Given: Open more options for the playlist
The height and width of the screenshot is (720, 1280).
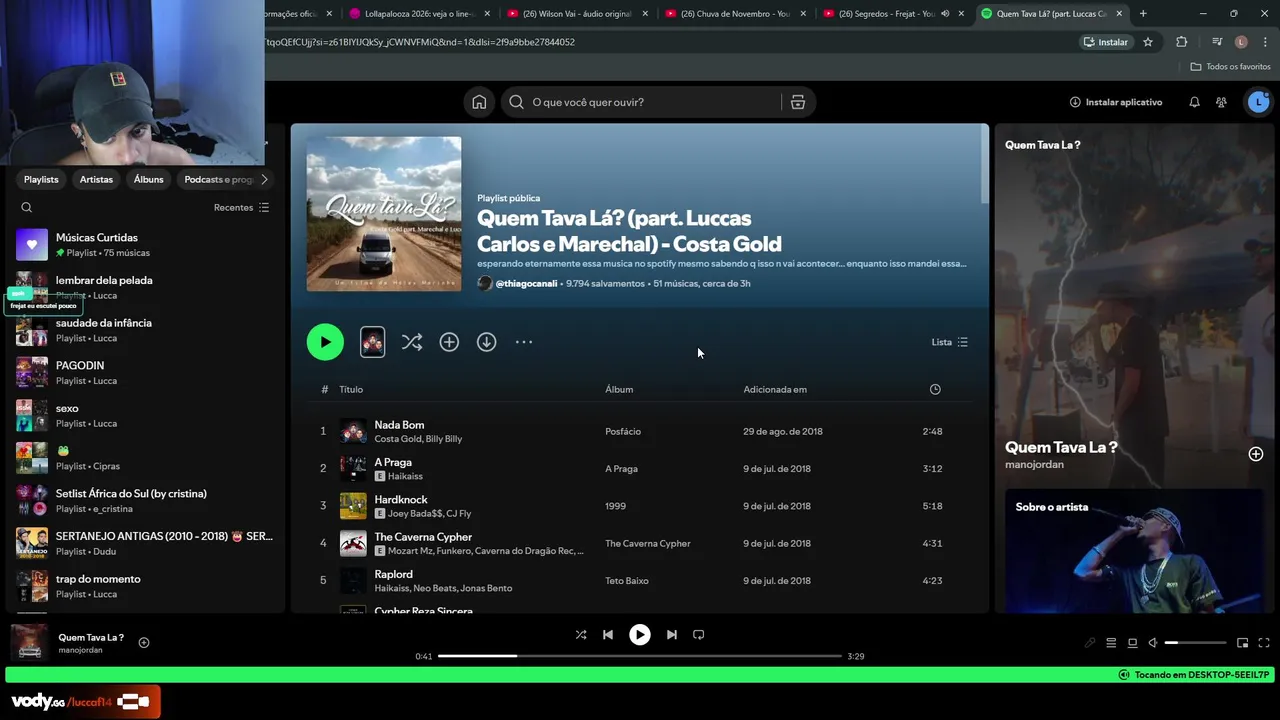Looking at the screenshot, I should pyautogui.click(x=524, y=342).
